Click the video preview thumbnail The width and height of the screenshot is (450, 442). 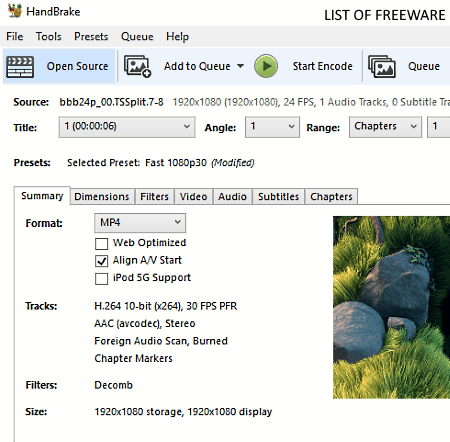coord(391,307)
